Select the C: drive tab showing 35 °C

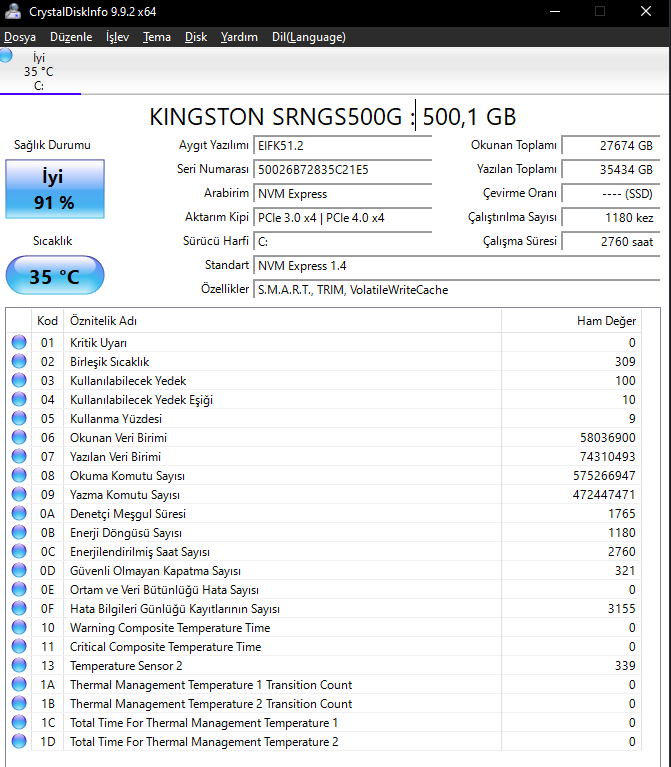coord(40,71)
